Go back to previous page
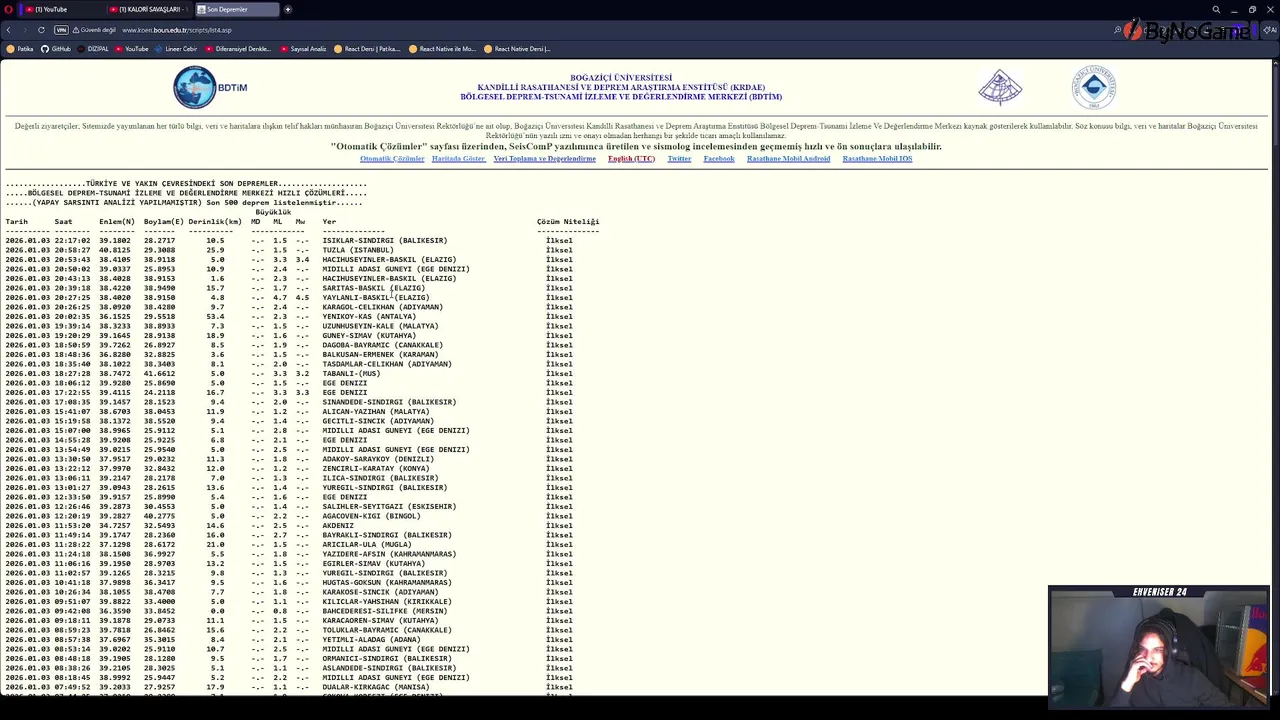Viewport: 1280px width, 720px height. [8, 30]
